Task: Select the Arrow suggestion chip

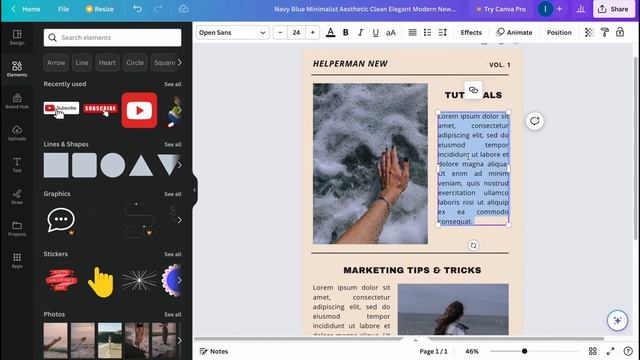Action: [56, 62]
